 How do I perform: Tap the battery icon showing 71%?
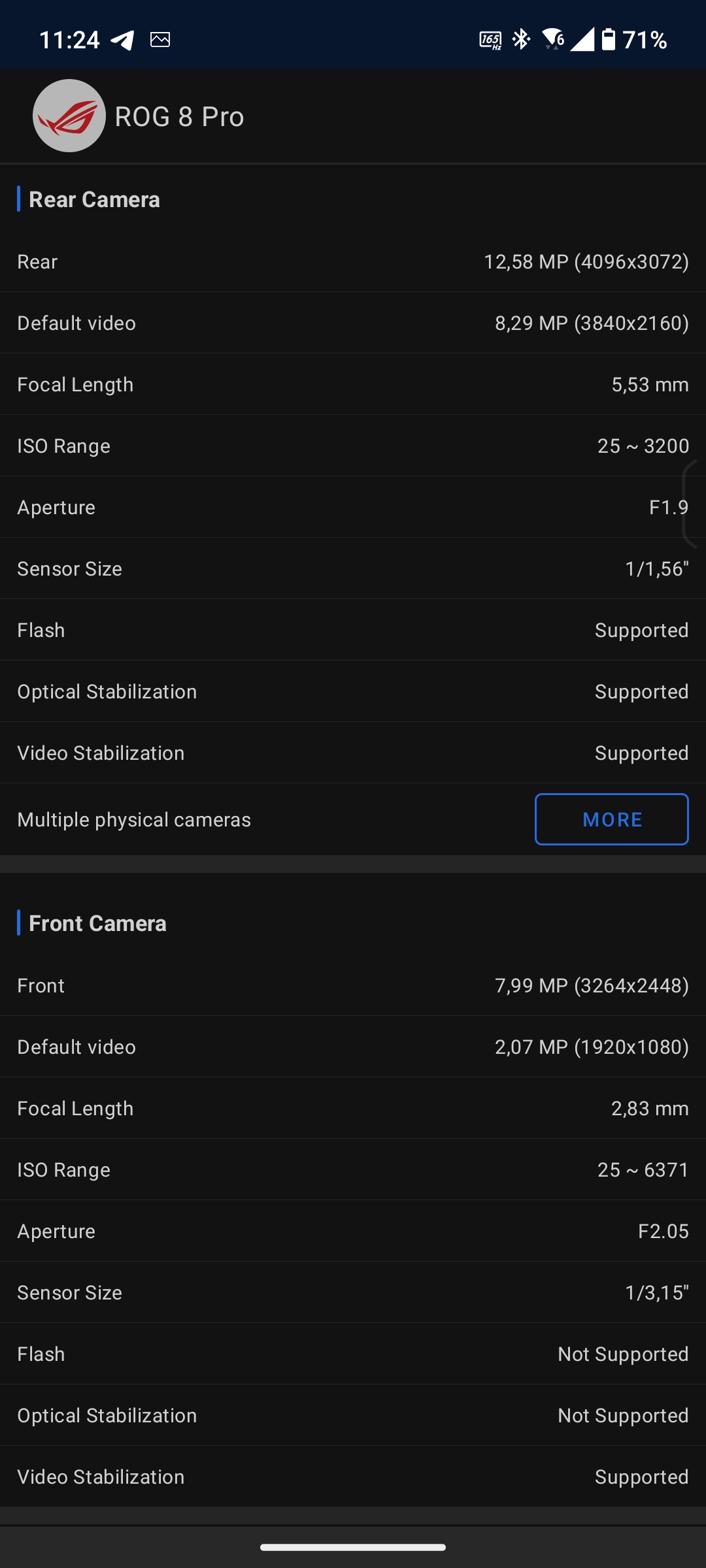[609, 40]
